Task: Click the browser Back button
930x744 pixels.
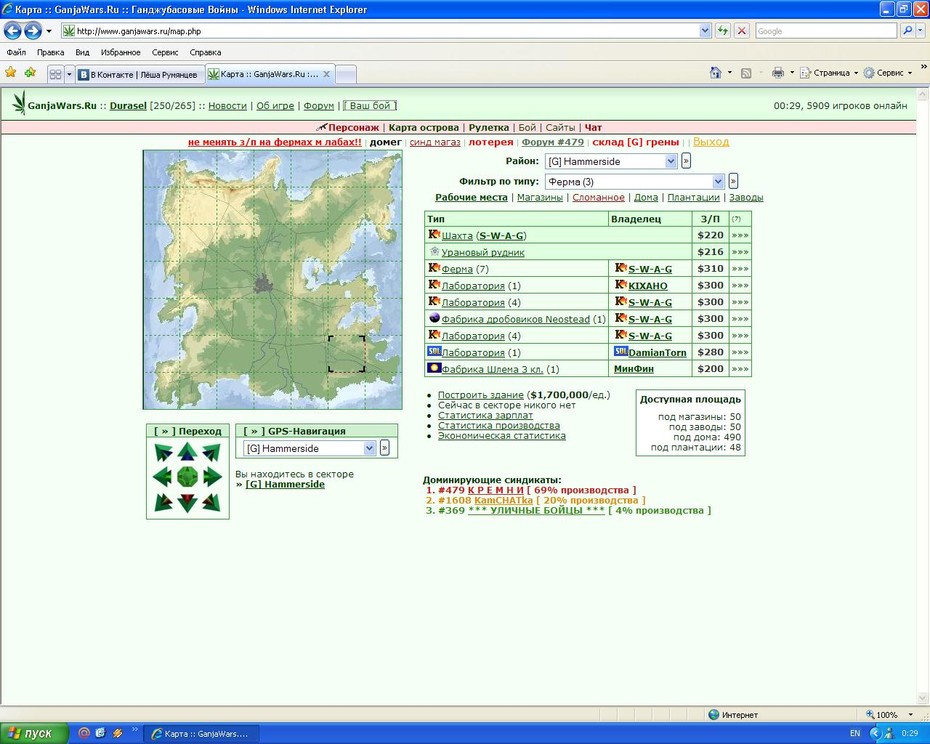Action: (12, 31)
